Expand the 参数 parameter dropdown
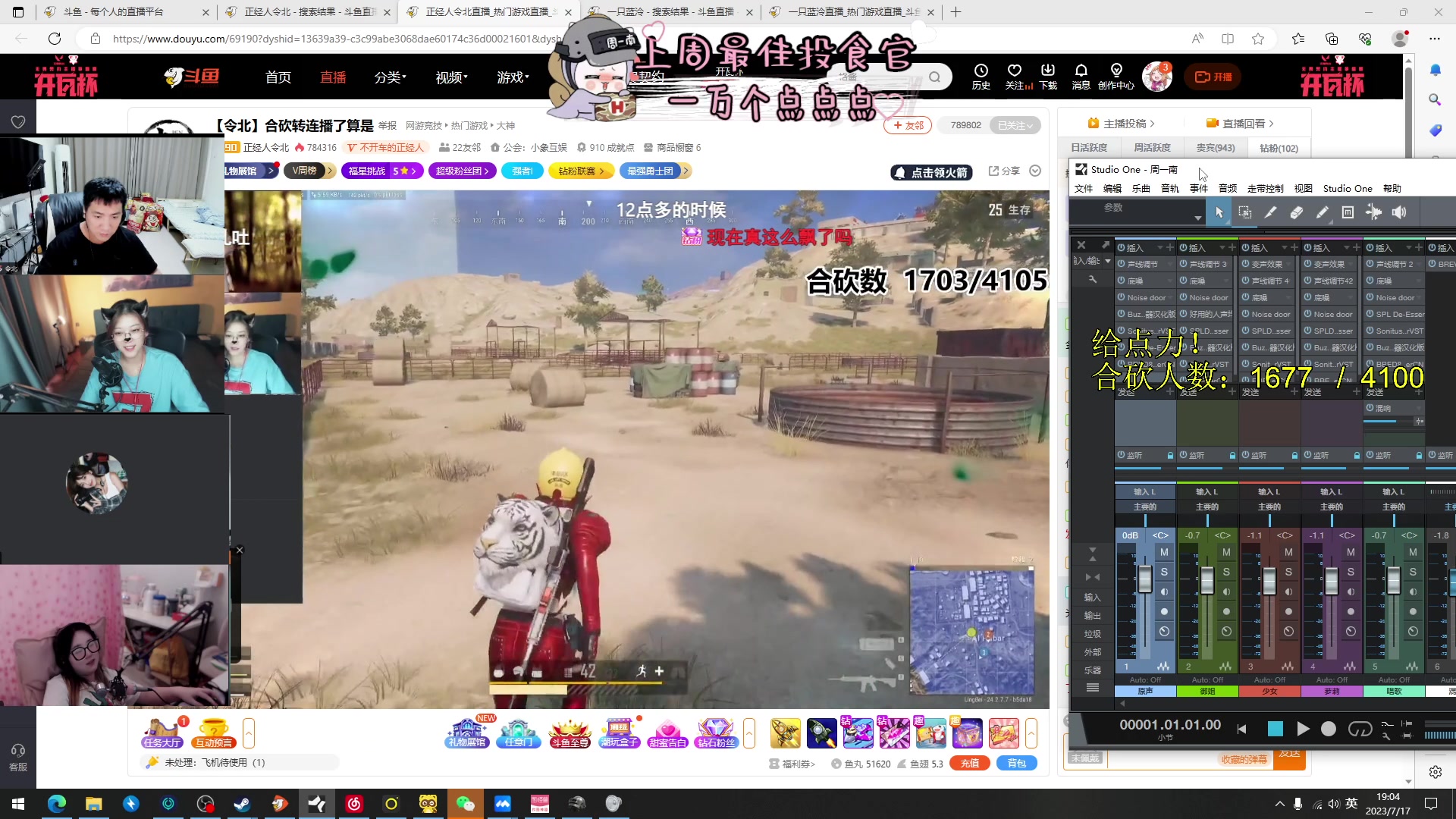 pos(1198,218)
